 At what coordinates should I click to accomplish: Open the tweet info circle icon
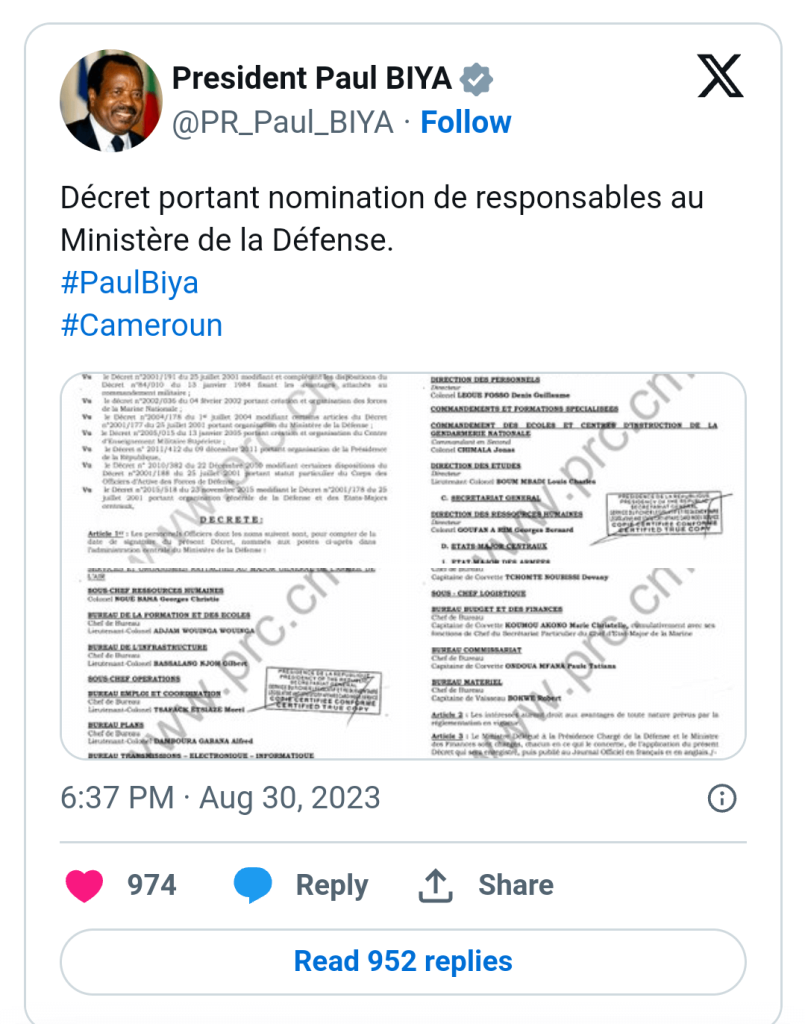coord(722,798)
